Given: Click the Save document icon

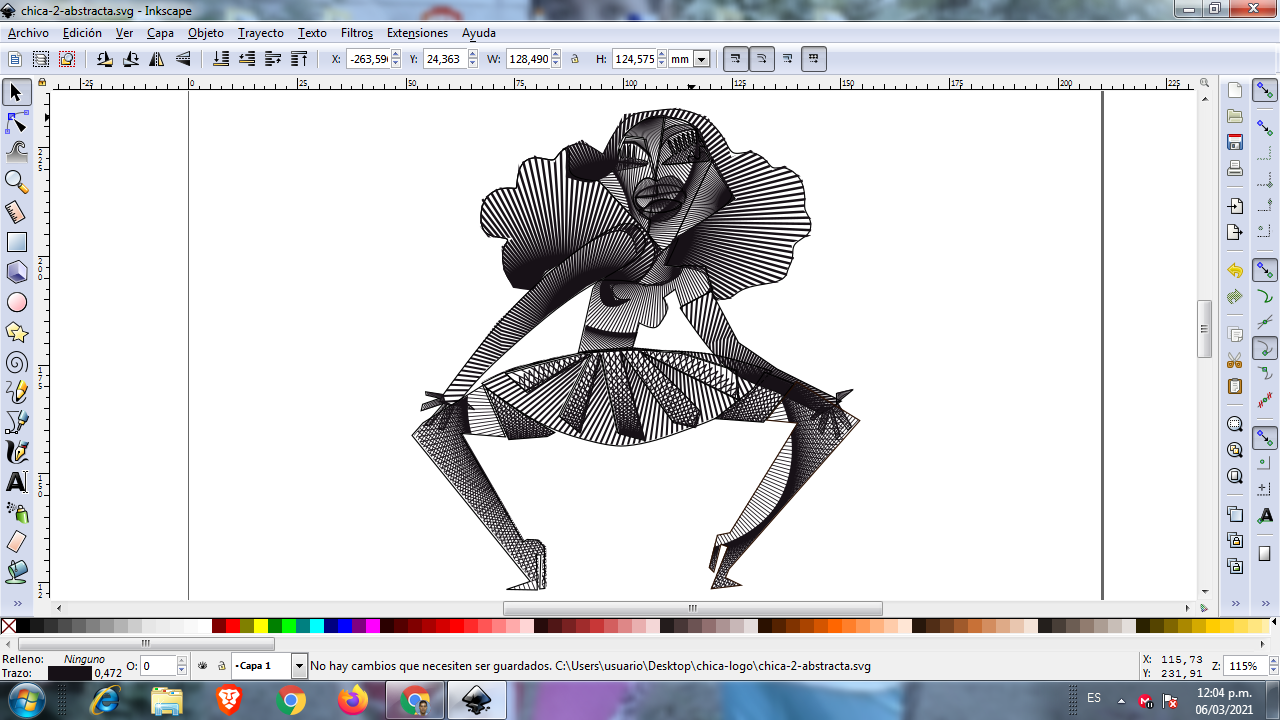Looking at the screenshot, I should tap(1235, 142).
